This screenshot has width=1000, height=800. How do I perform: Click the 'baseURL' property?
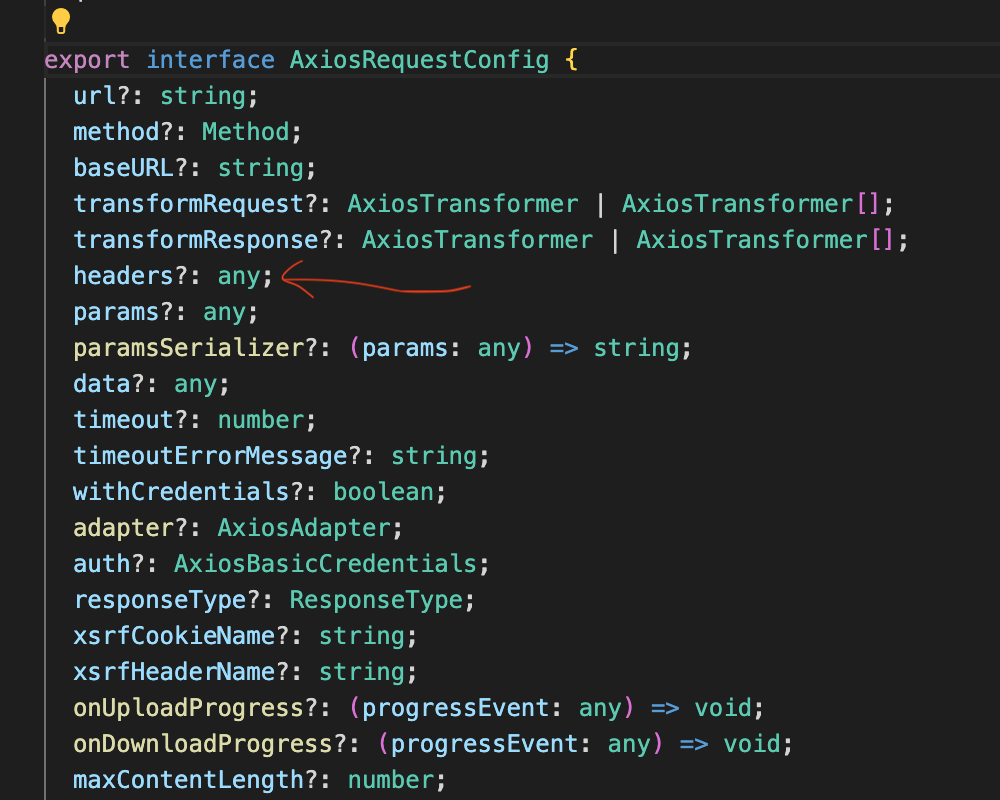(123, 168)
